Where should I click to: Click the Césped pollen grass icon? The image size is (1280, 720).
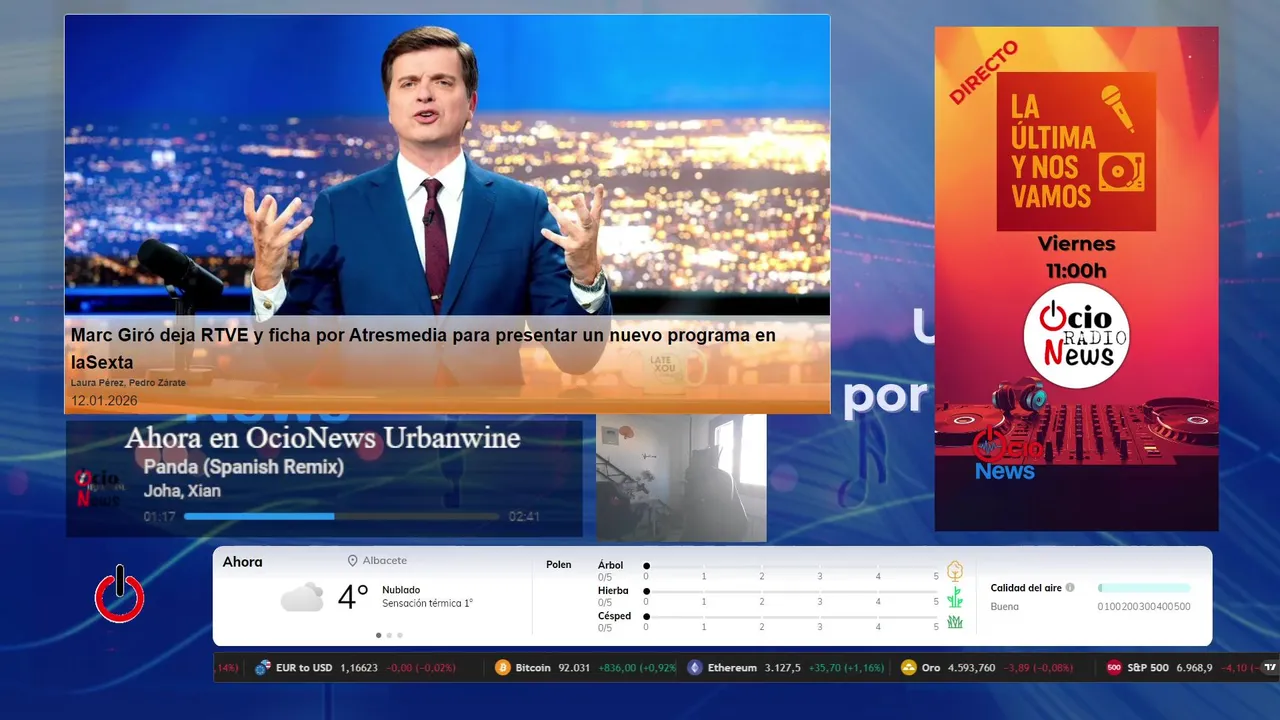(955, 622)
